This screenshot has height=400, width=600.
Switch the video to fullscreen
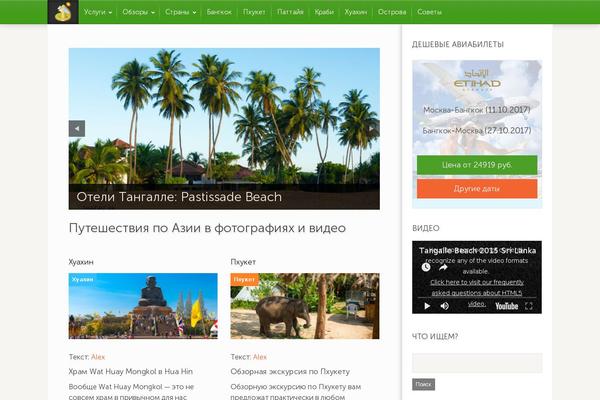pos(529,306)
